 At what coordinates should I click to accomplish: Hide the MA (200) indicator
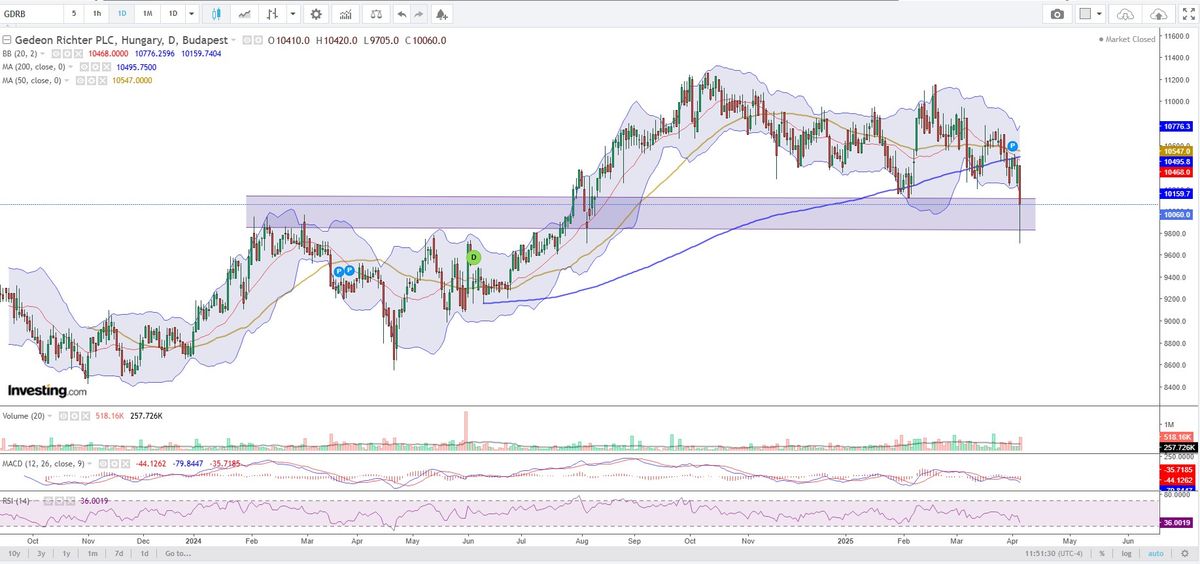coord(84,67)
